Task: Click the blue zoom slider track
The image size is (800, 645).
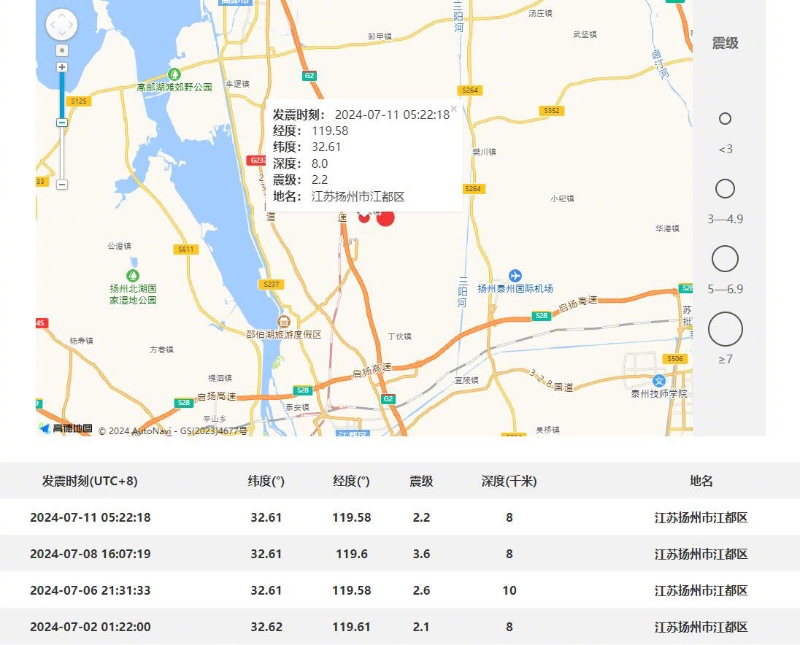Action: (62, 95)
